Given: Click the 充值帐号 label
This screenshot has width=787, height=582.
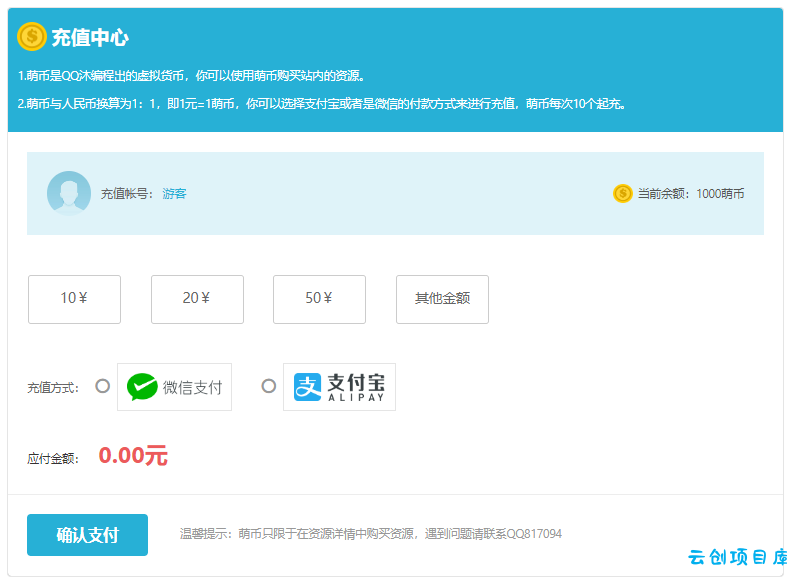Looking at the screenshot, I should click(126, 194).
